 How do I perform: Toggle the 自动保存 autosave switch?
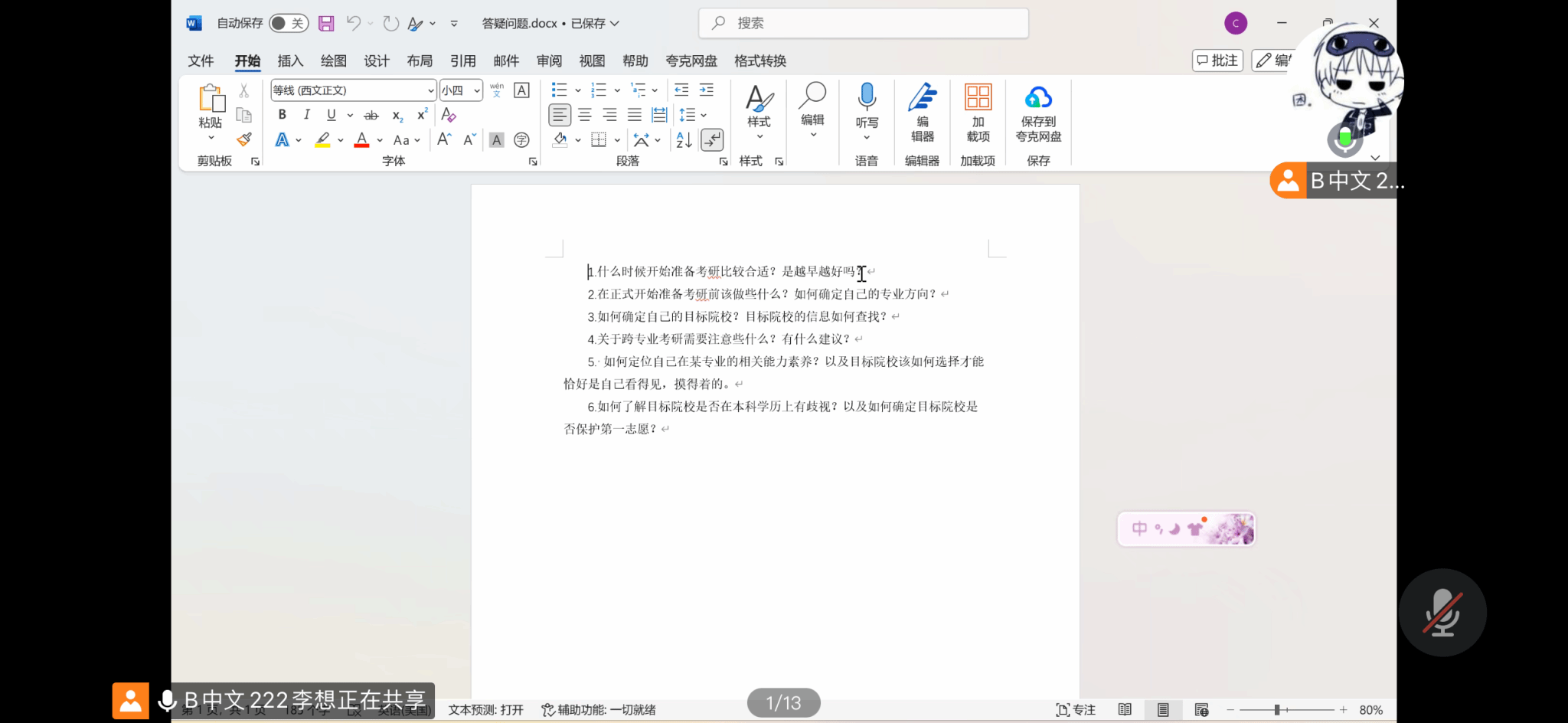[289, 24]
